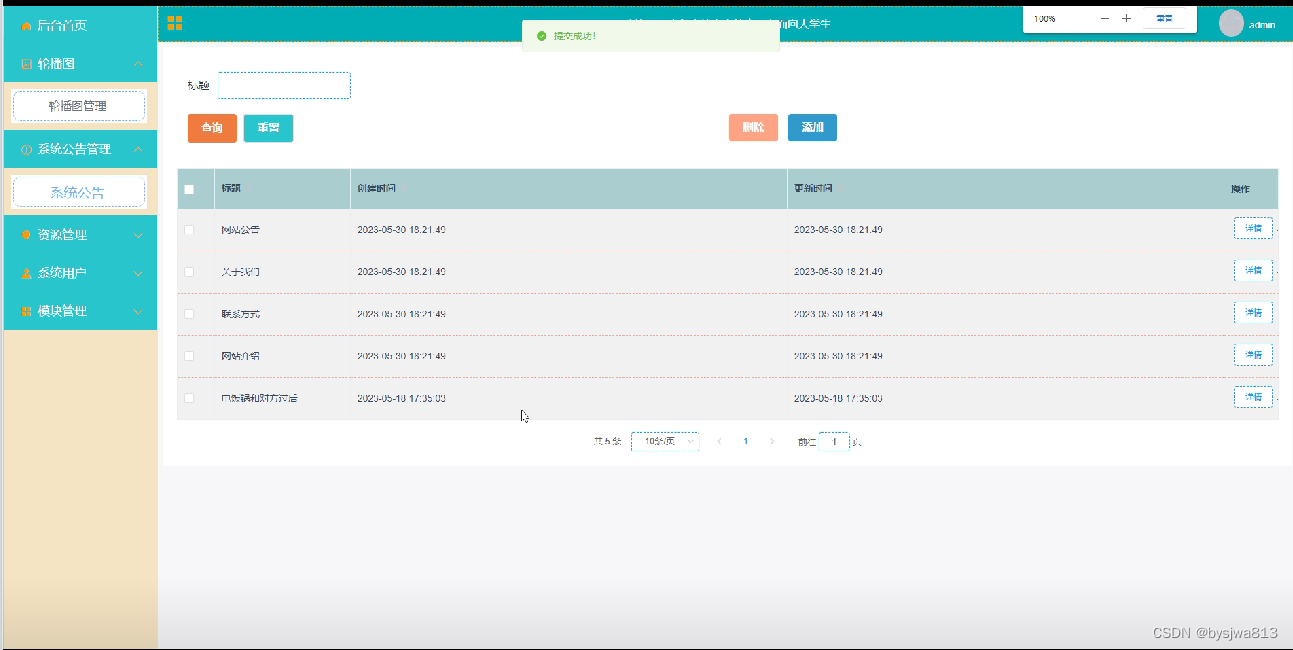Image resolution: width=1293 pixels, height=650 pixels.
Task: Click the admin username text
Action: point(1262,25)
